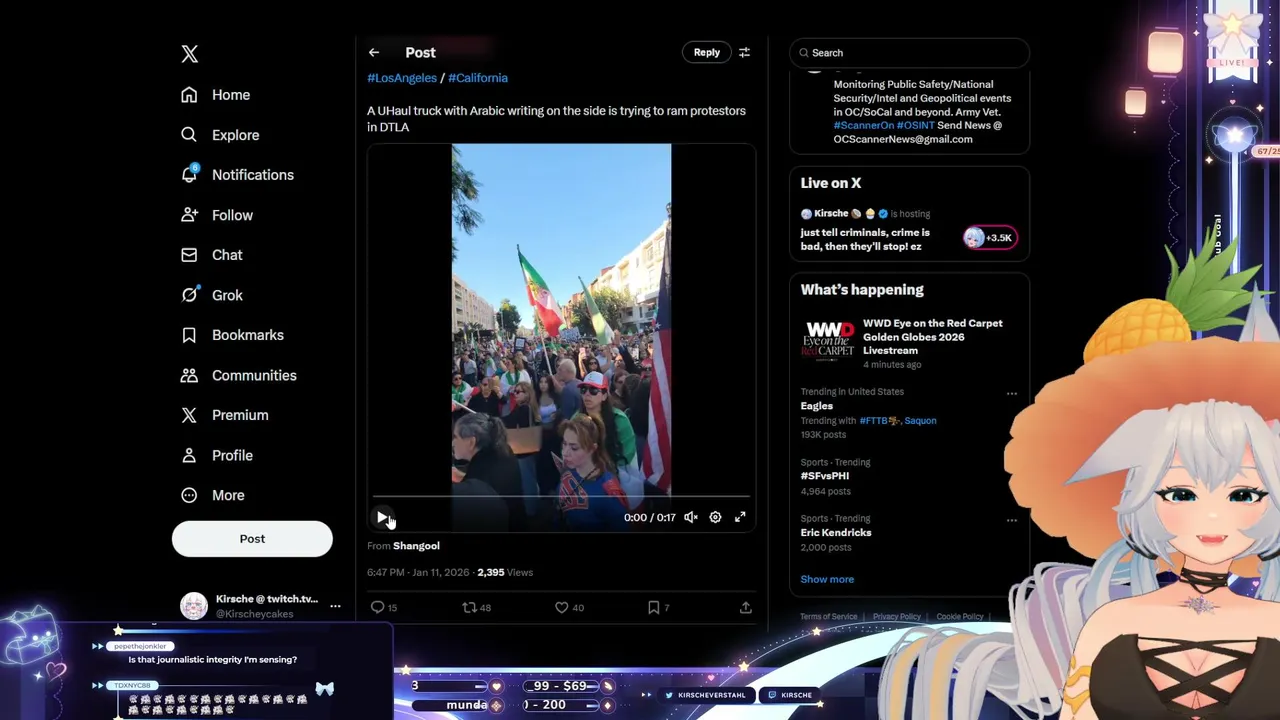Like the post with heart icon
The image size is (1280, 720).
[562, 607]
